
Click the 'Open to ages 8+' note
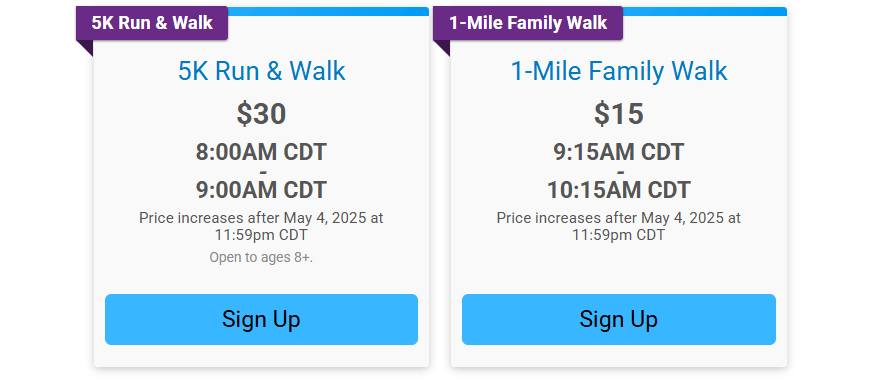click(261, 257)
